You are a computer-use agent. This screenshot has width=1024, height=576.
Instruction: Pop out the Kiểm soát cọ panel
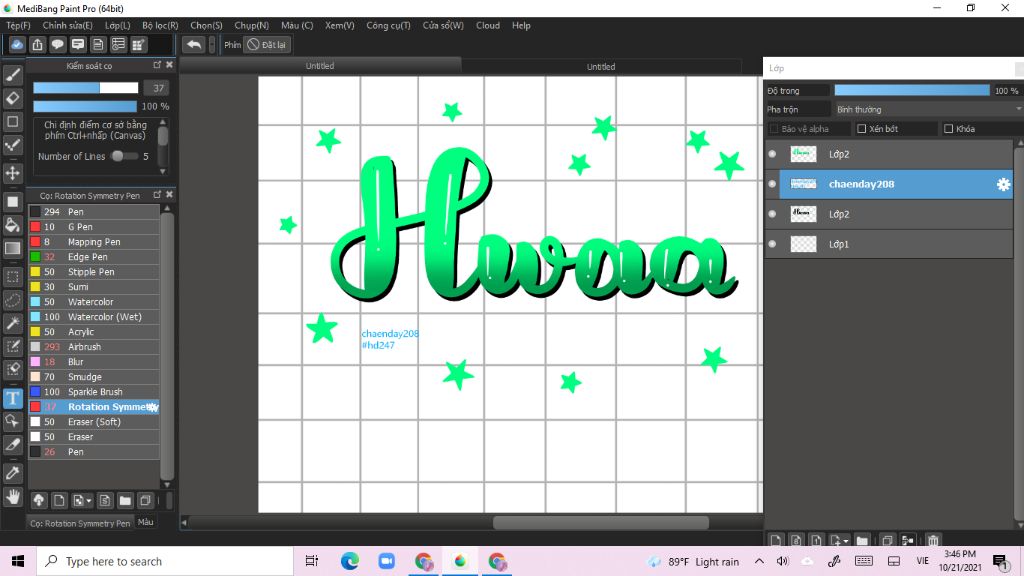[x=157, y=65]
